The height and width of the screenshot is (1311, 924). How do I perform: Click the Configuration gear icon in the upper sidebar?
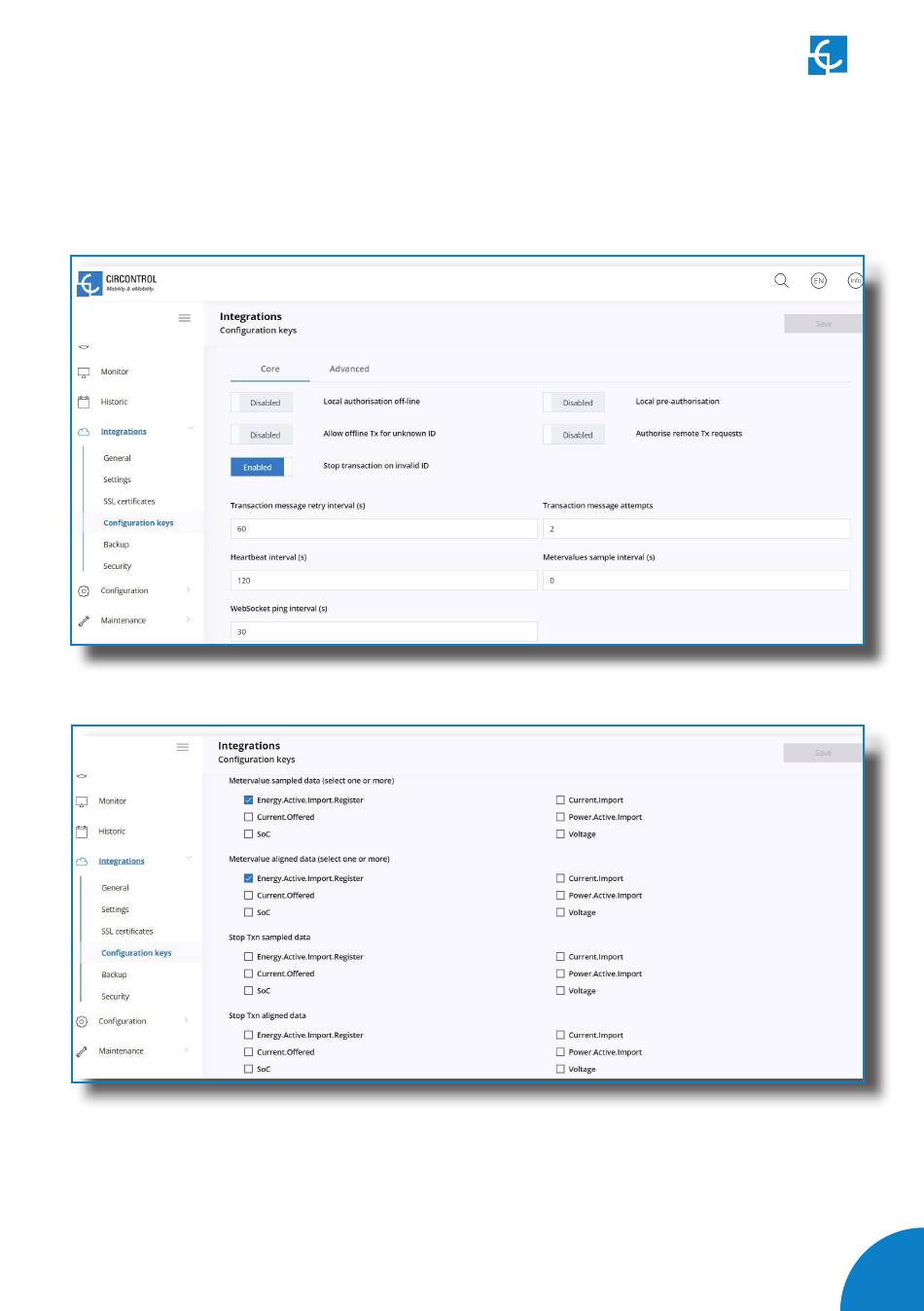(x=84, y=591)
